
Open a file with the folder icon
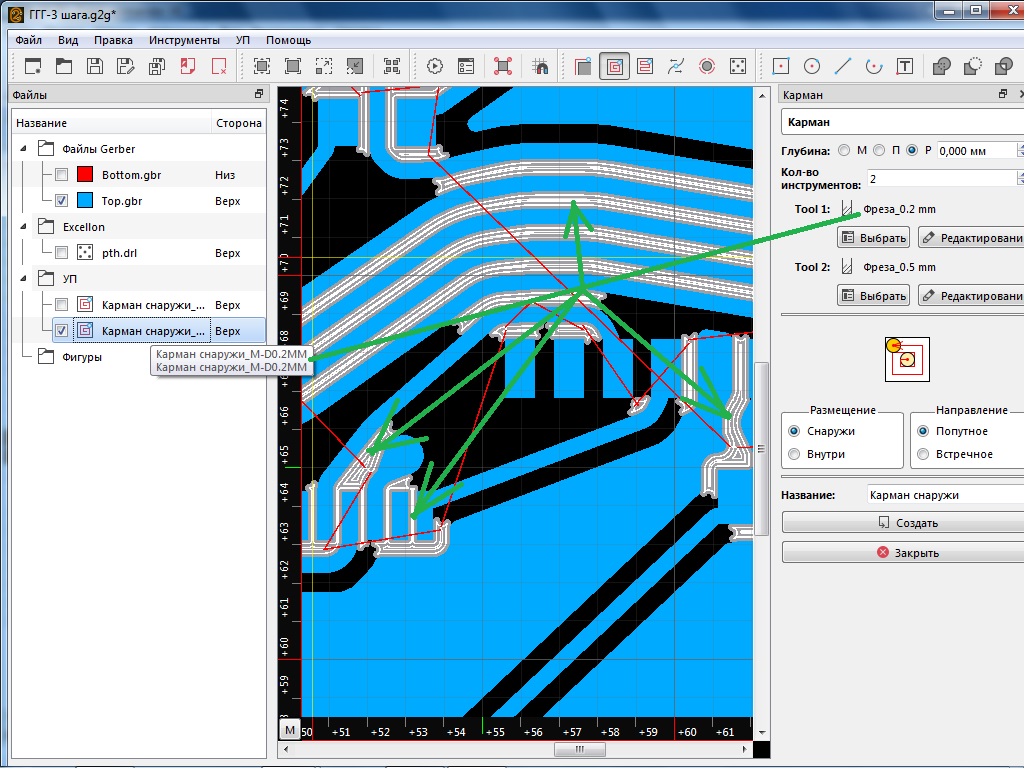[64, 66]
